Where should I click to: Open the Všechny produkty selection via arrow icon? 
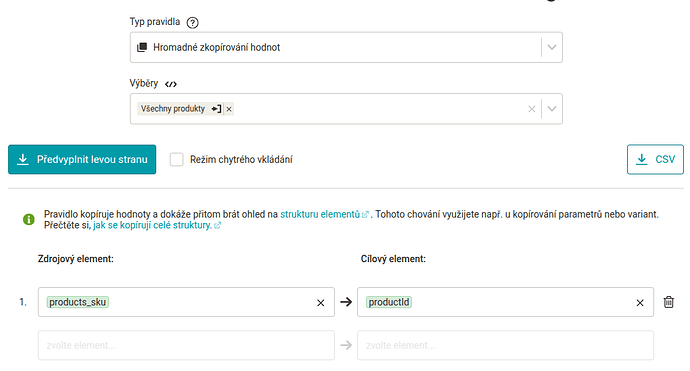(x=216, y=109)
